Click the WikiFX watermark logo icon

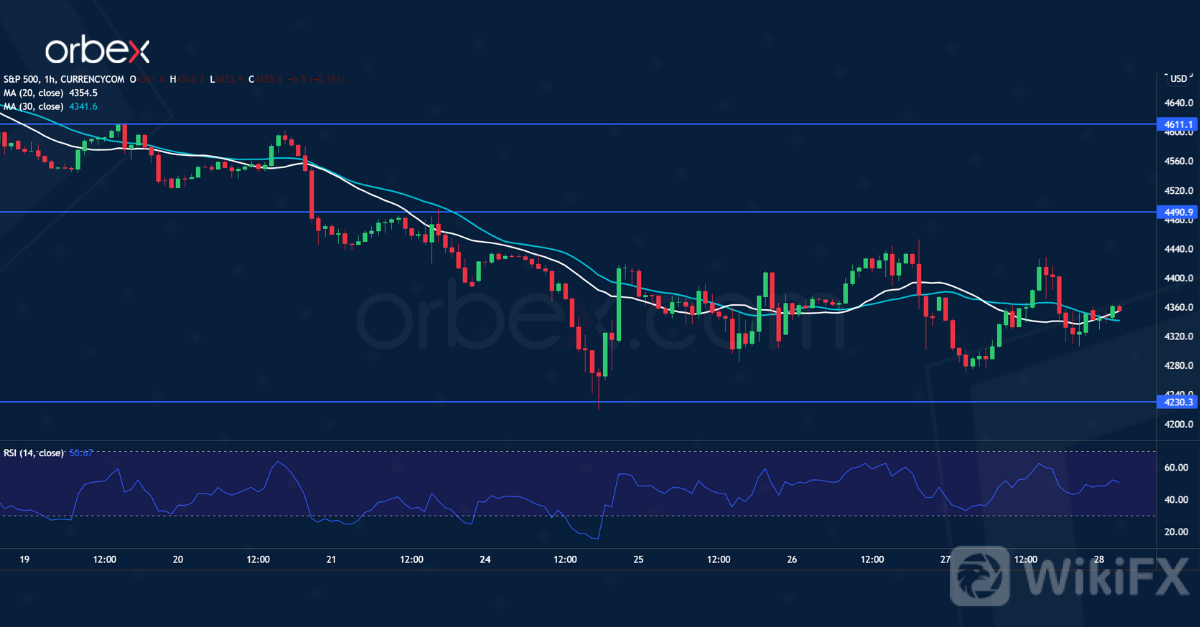pyautogui.click(x=977, y=579)
